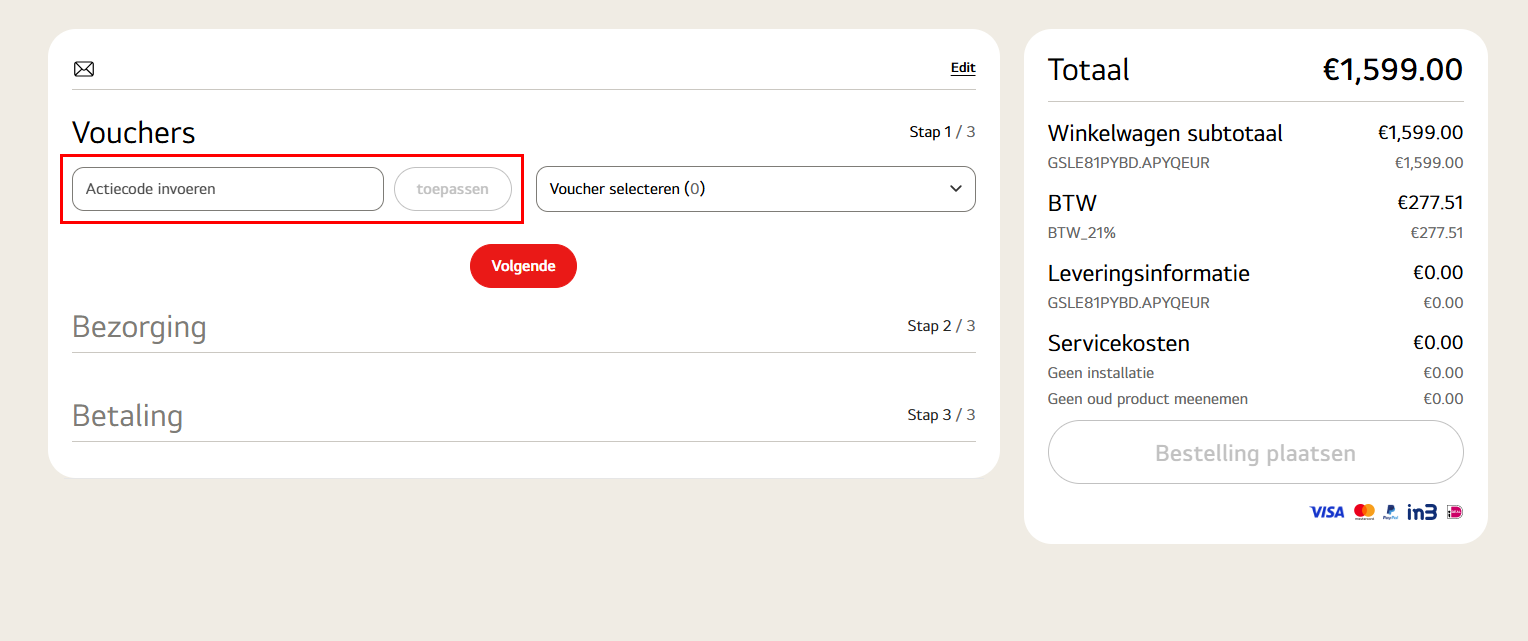
Task: Expand the Bezorging step section
Action: click(139, 327)
